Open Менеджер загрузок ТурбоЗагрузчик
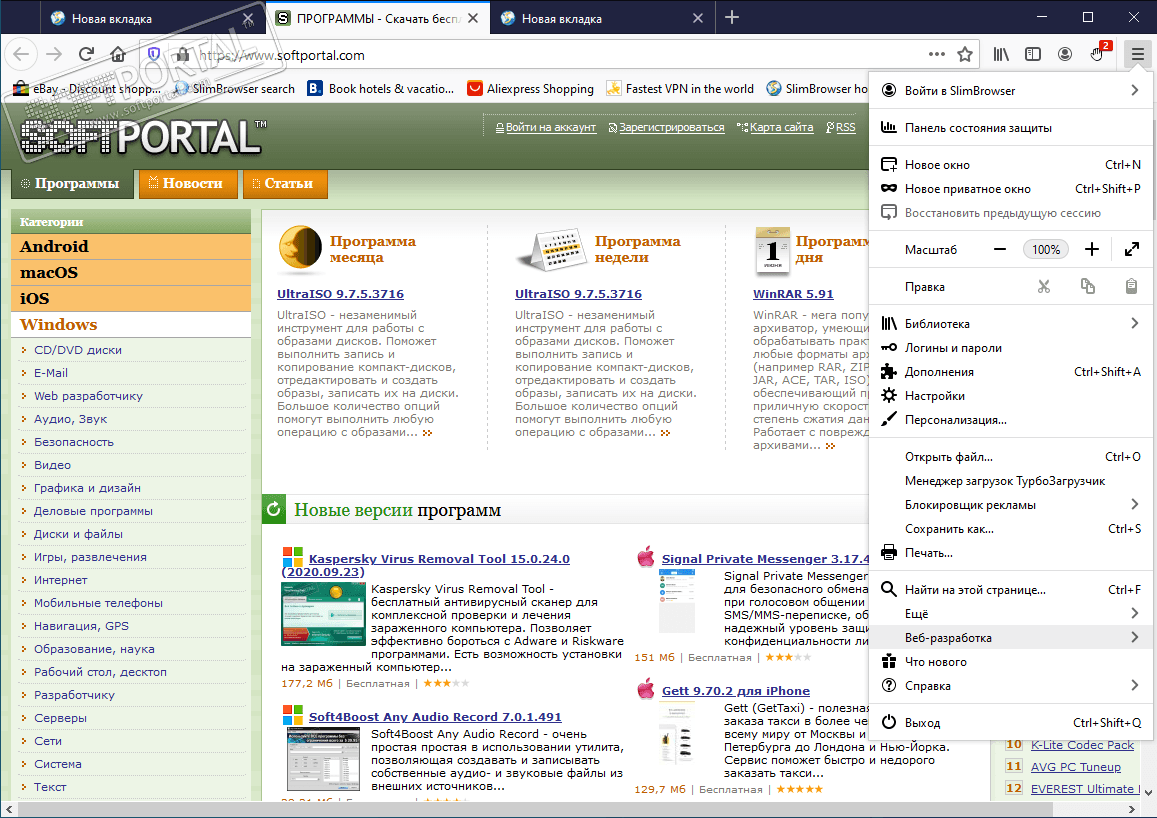Viewport: 1157px width, 818px height. (x=1010, y=481)
